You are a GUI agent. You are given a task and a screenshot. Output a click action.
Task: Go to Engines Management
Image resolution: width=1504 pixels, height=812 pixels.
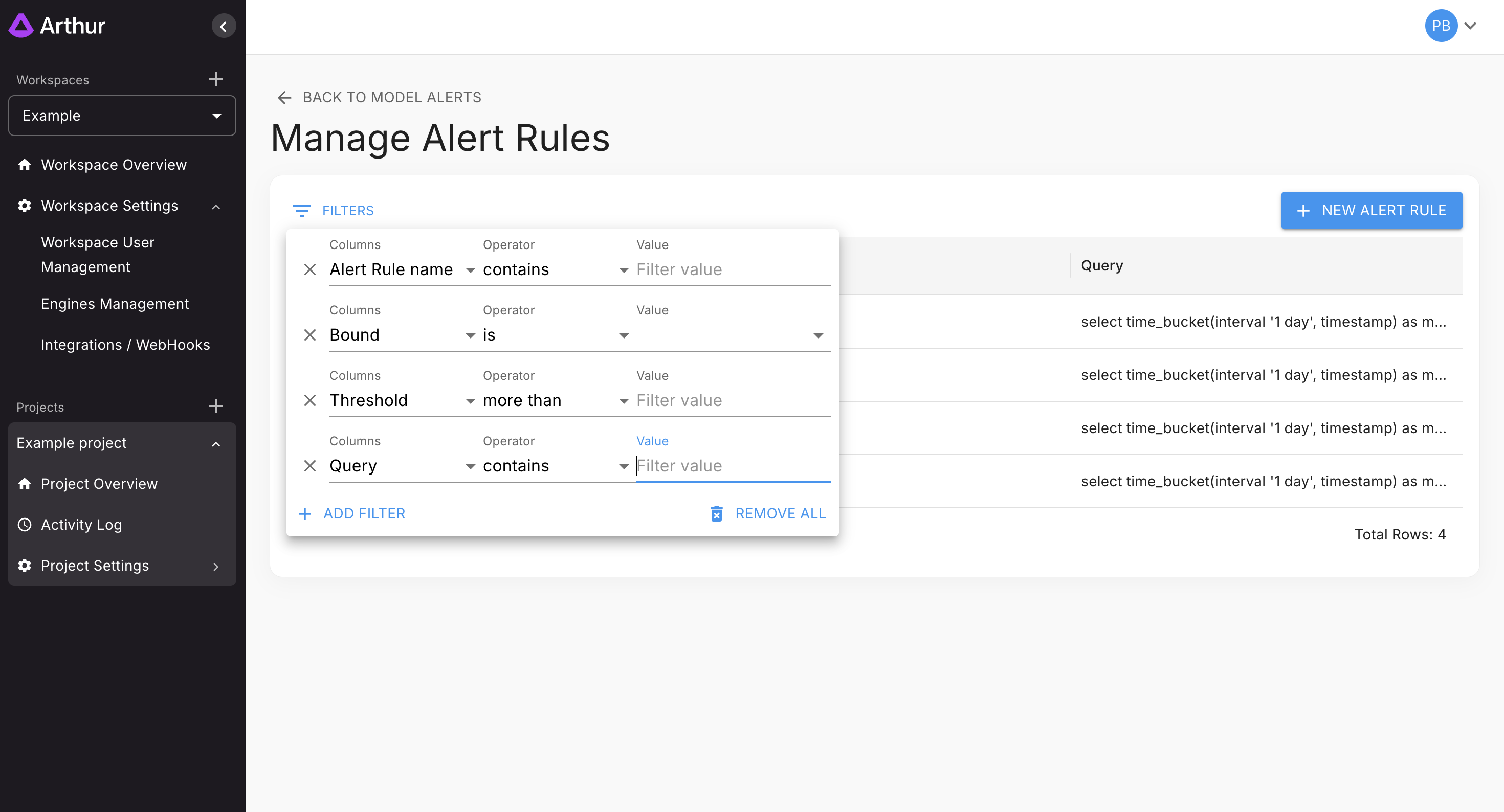[x=115, y=304]
